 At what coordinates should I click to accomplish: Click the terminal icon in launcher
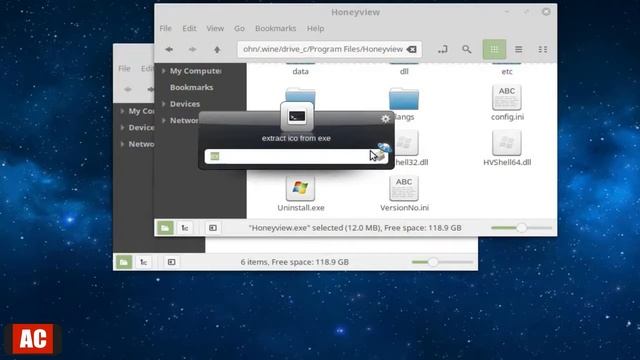[297, 117]
